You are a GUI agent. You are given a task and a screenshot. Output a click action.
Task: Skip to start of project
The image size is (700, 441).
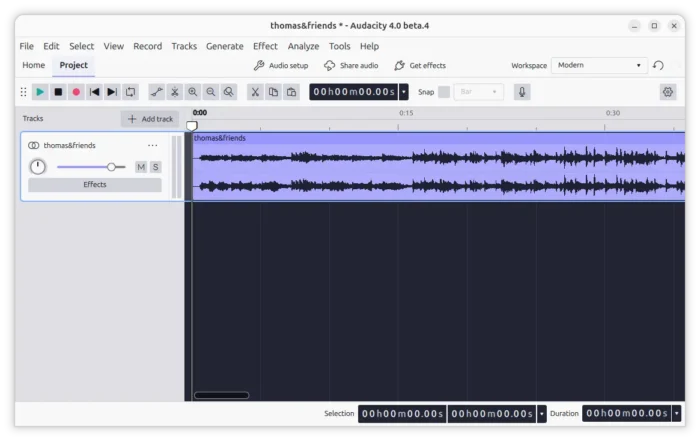click(94, 92)
